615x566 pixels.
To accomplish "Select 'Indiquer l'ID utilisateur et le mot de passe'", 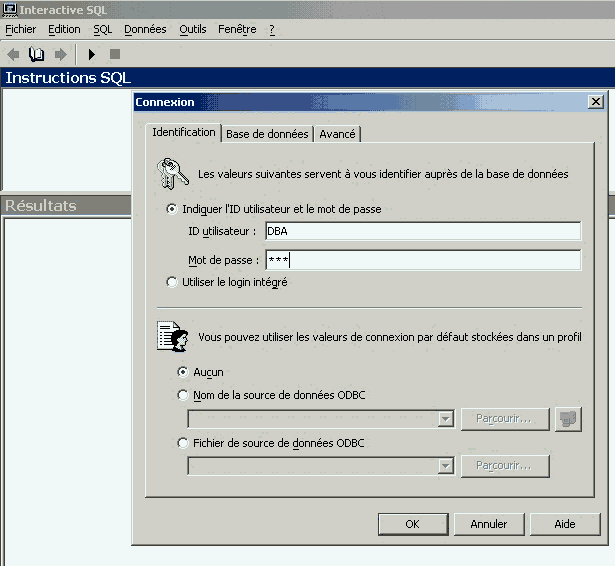I will (172, 209).
